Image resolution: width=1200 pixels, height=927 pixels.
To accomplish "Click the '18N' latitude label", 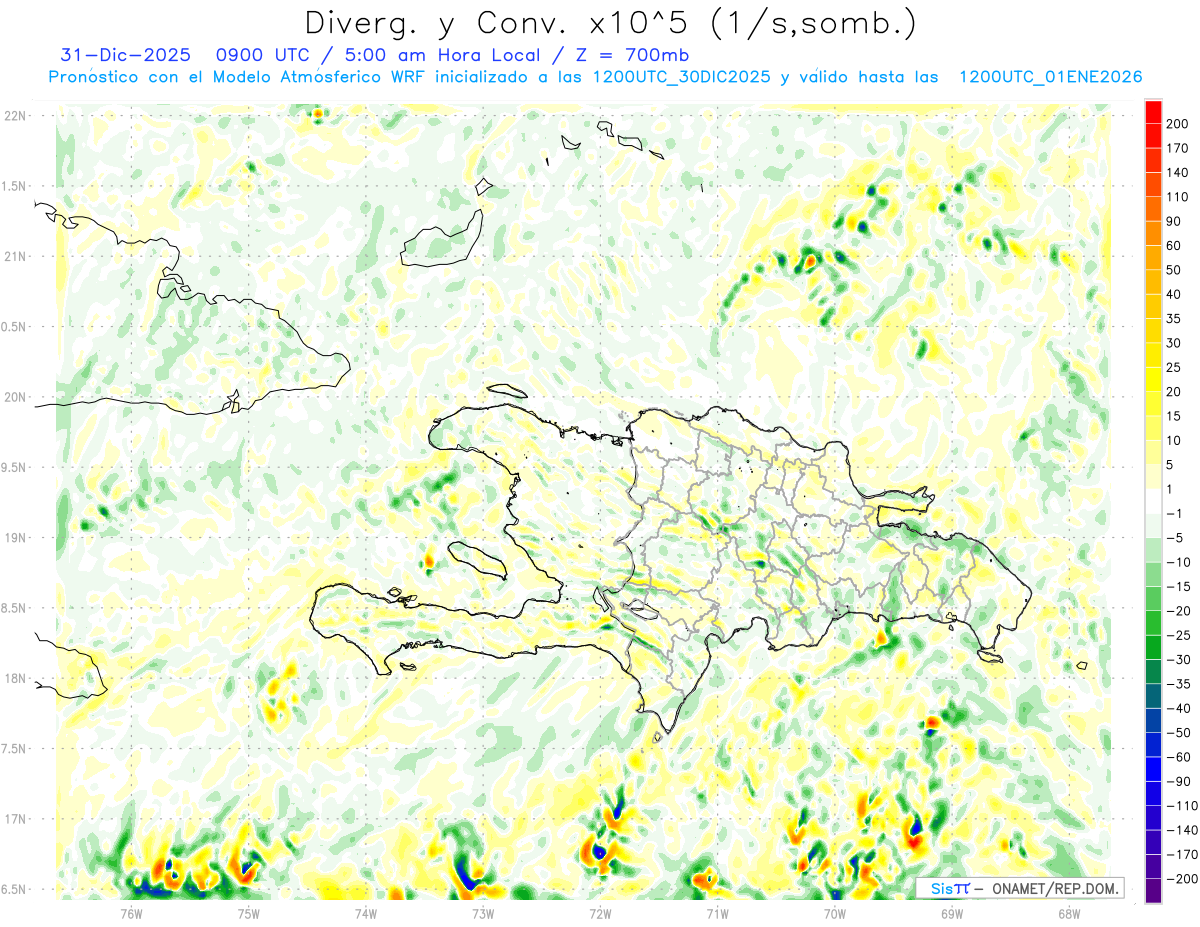I will coord(14,679).
